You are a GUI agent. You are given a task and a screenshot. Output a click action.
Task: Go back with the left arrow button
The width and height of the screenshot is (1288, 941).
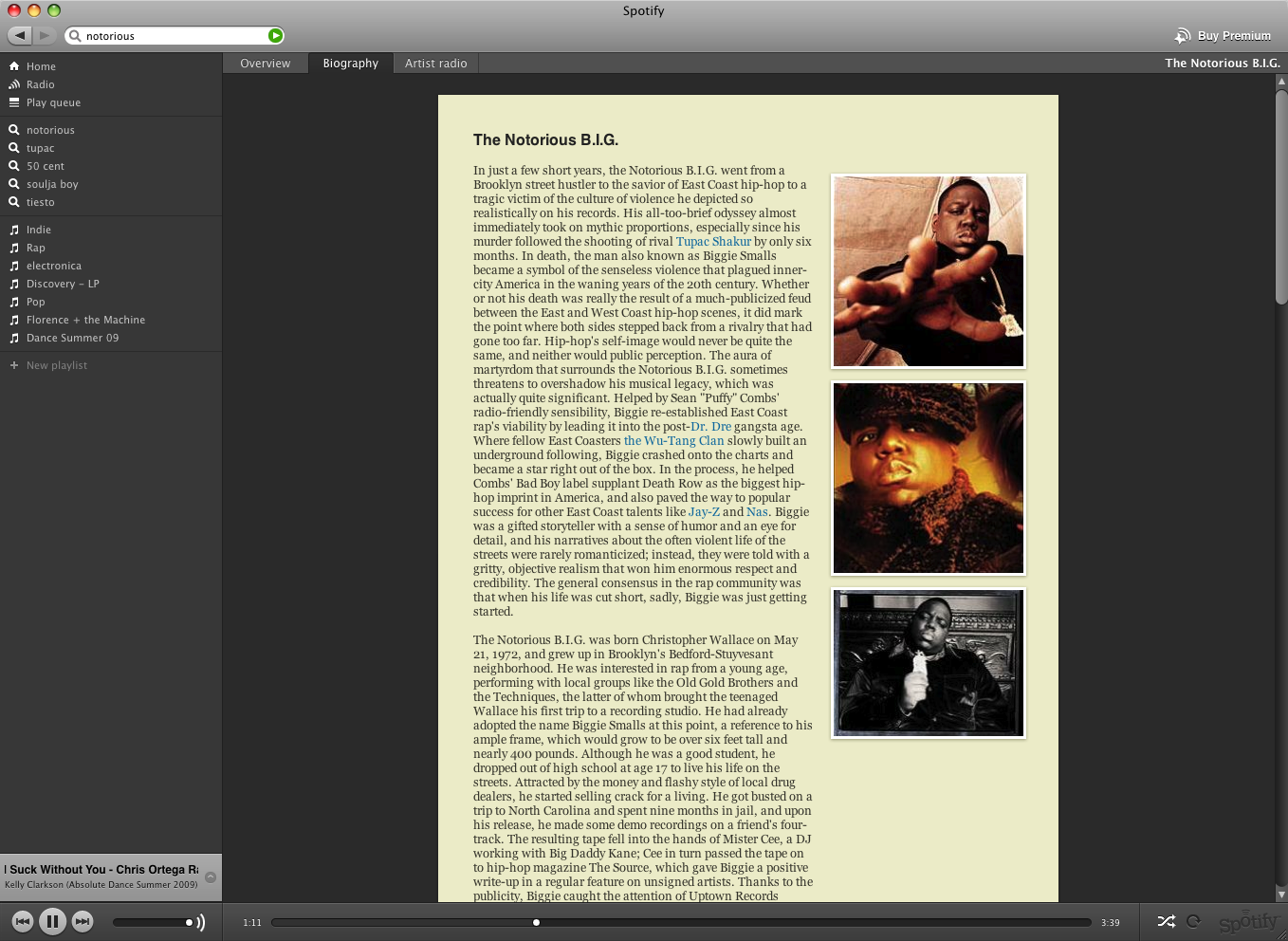click(x=20, y=35)
